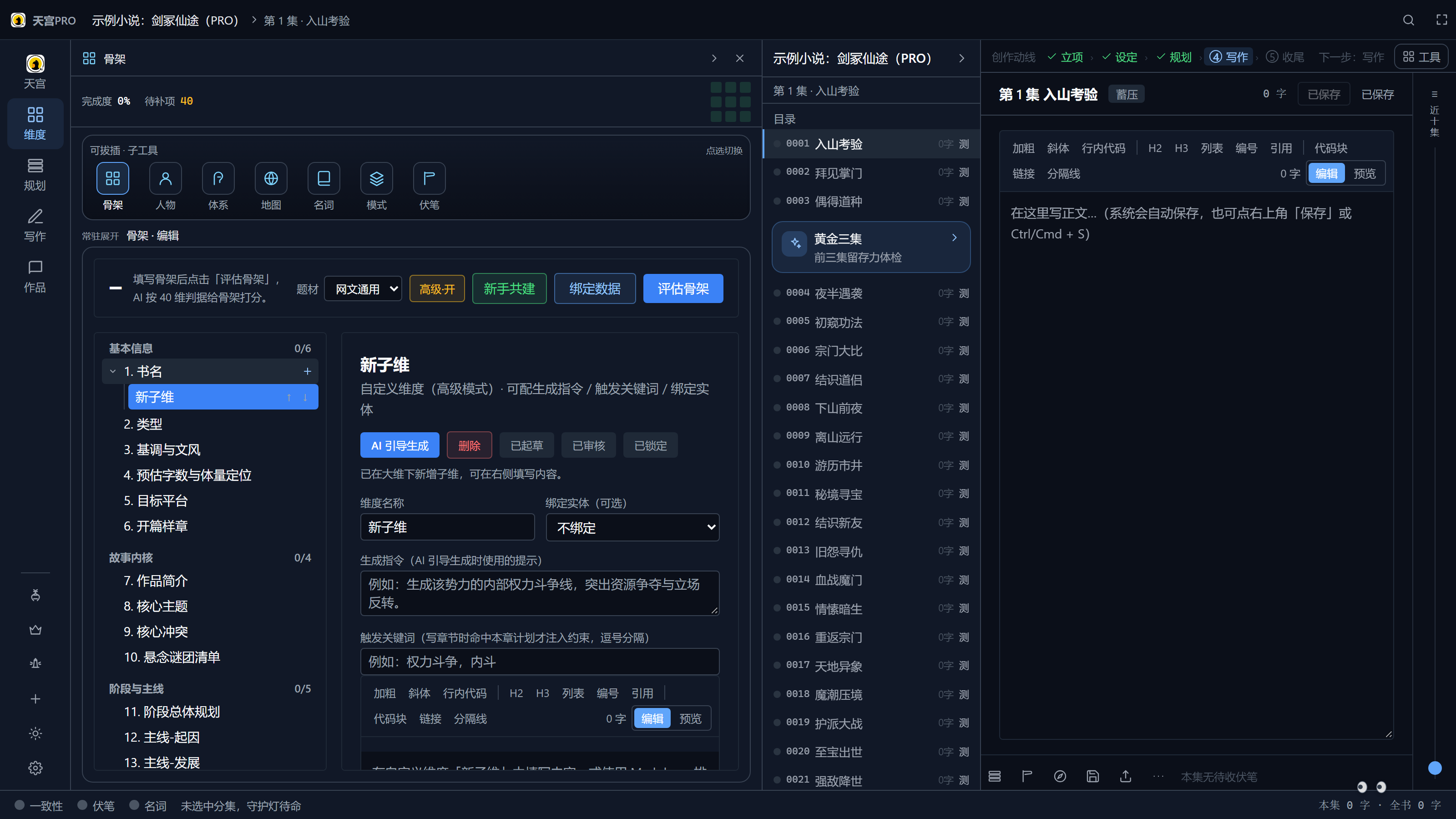1456x819 pixels.
Task: Open the 名词 sub-tool
Action: click(324, 179)
